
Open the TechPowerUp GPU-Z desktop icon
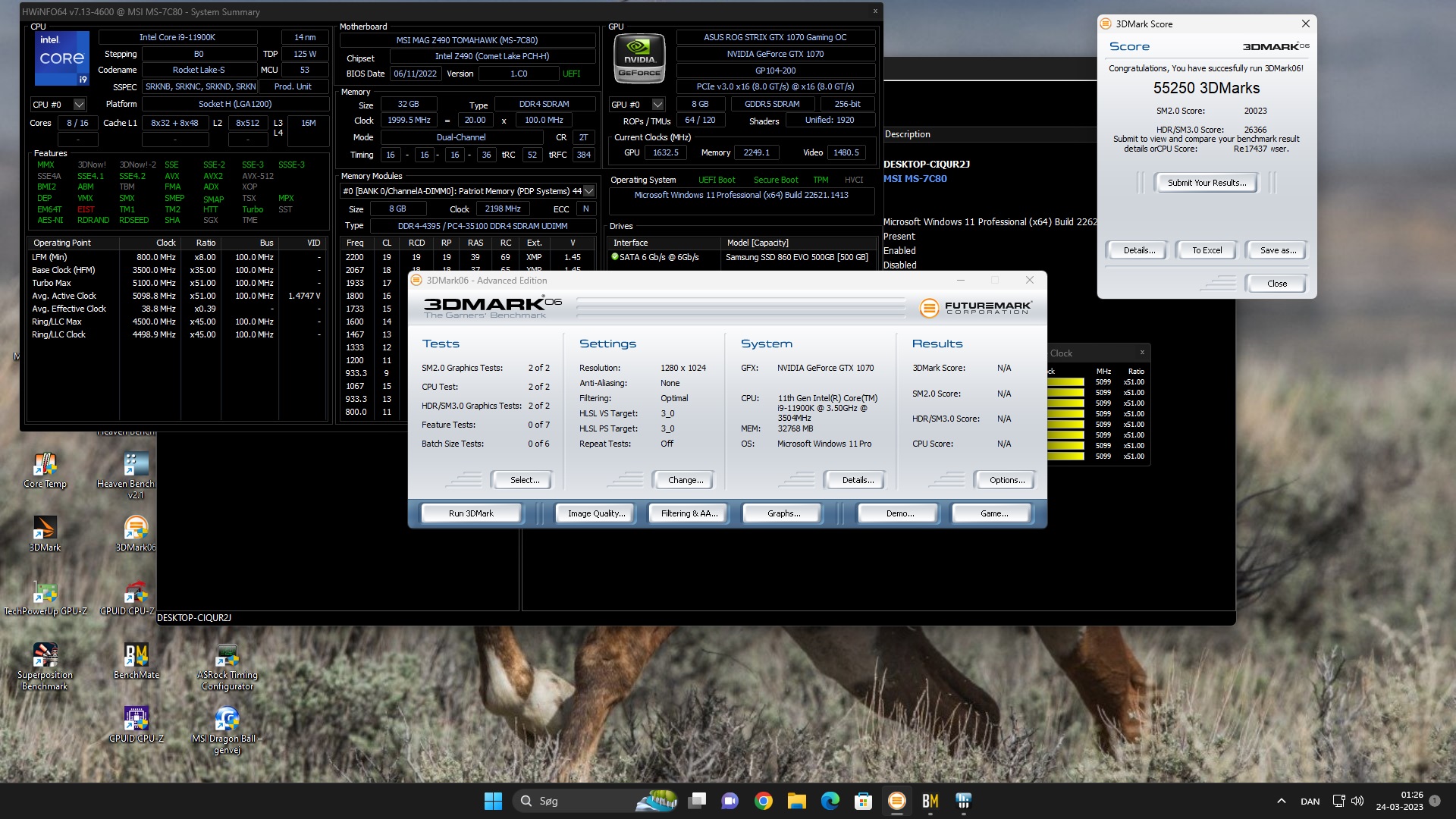click(x=45, y=597)
